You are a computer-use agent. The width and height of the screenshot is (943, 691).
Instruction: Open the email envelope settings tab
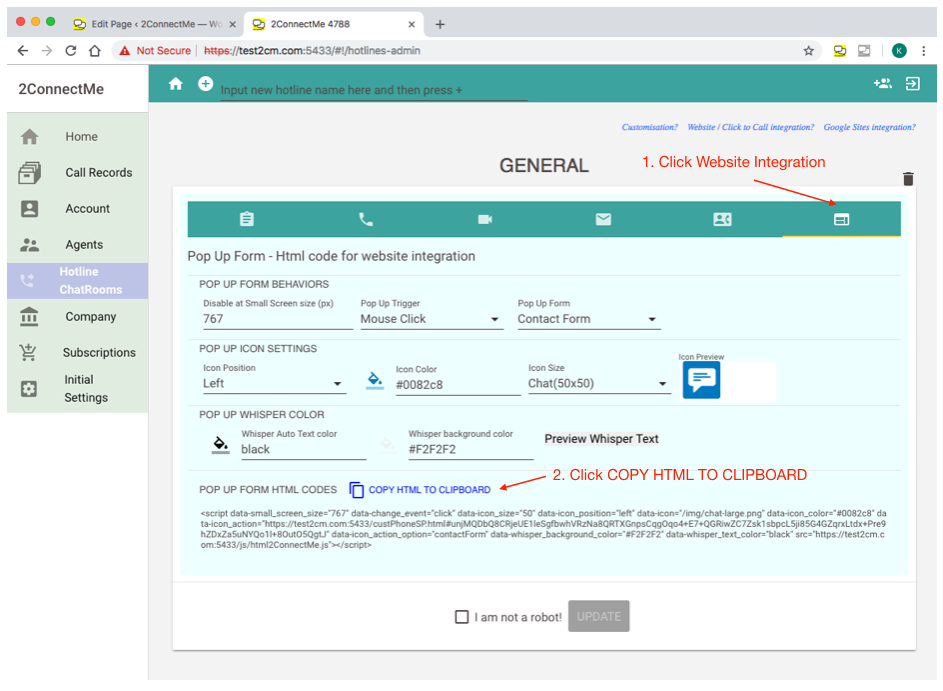[x=603, y=219]
